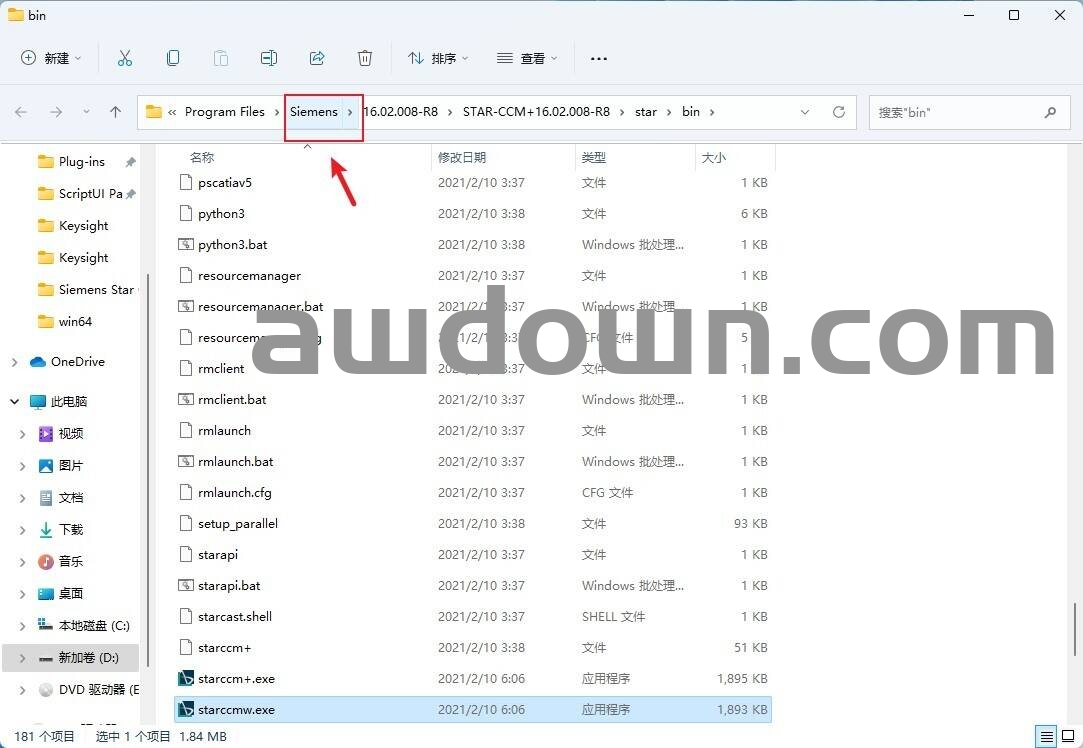This screenshot has width=1083, height=748.
Task: Select the starccm+.exe application file
Action: 236,679
